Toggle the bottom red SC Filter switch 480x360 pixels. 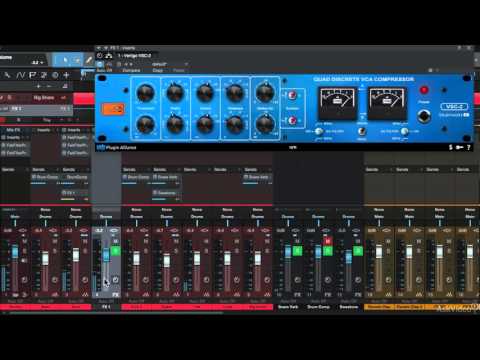292,120
